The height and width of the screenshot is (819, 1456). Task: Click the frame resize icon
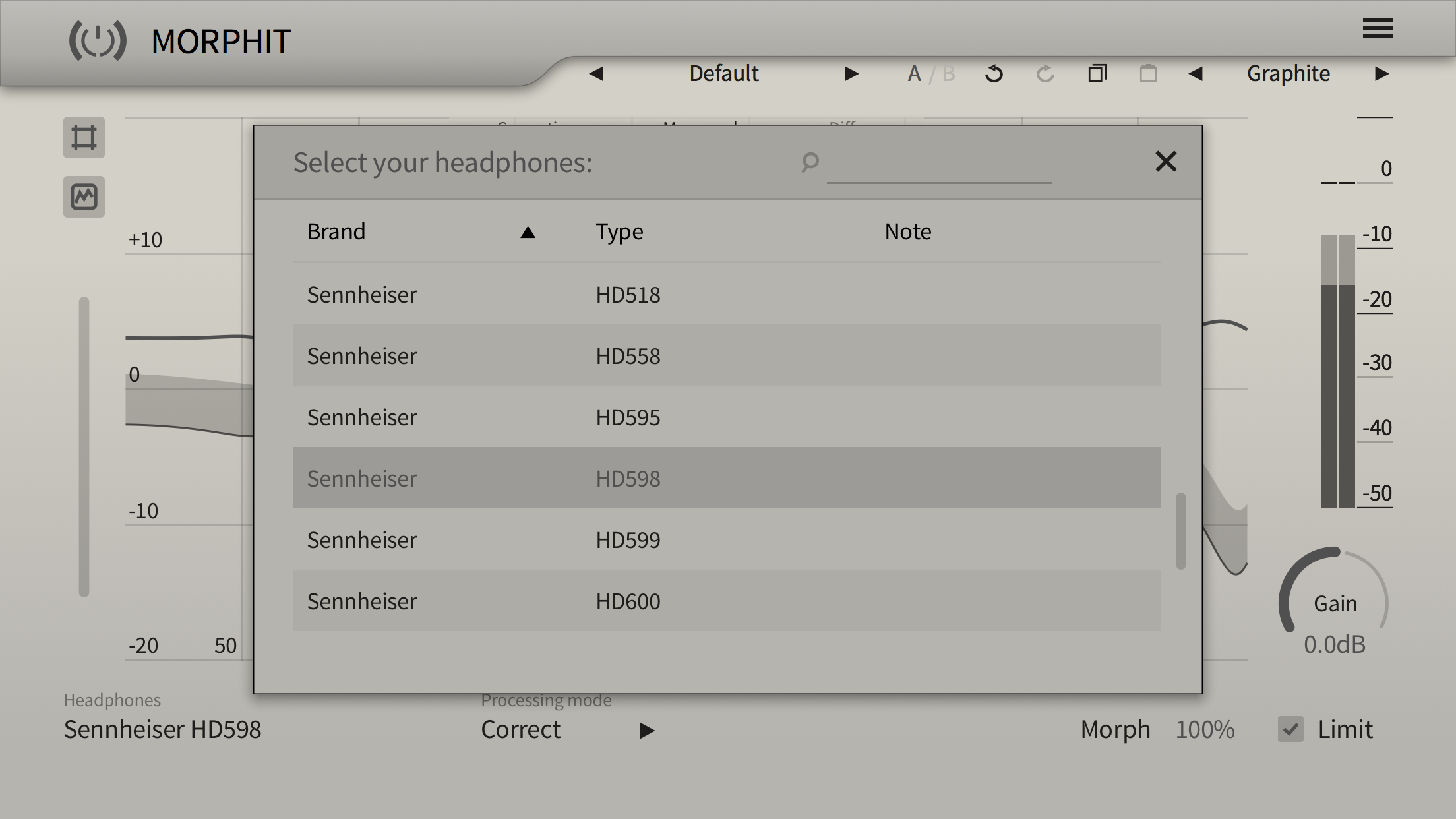tap(84, 138)
